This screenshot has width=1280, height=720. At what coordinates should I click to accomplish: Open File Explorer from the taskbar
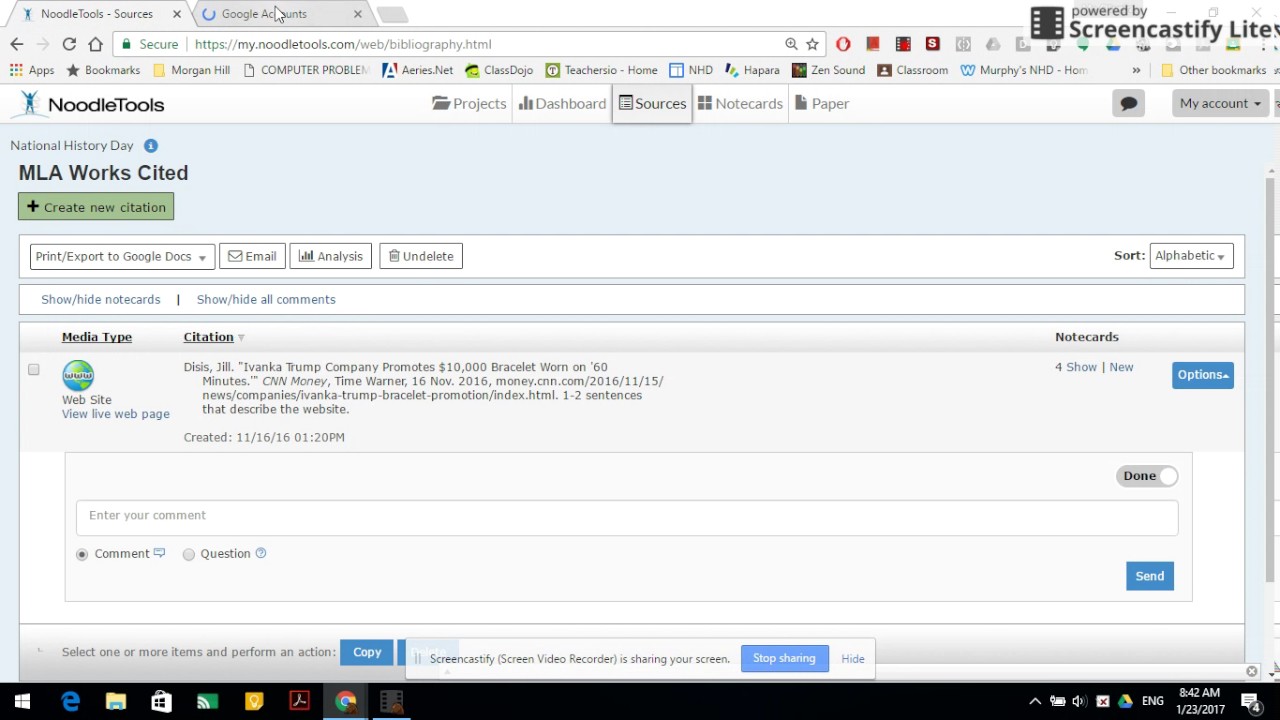(116, 701)
